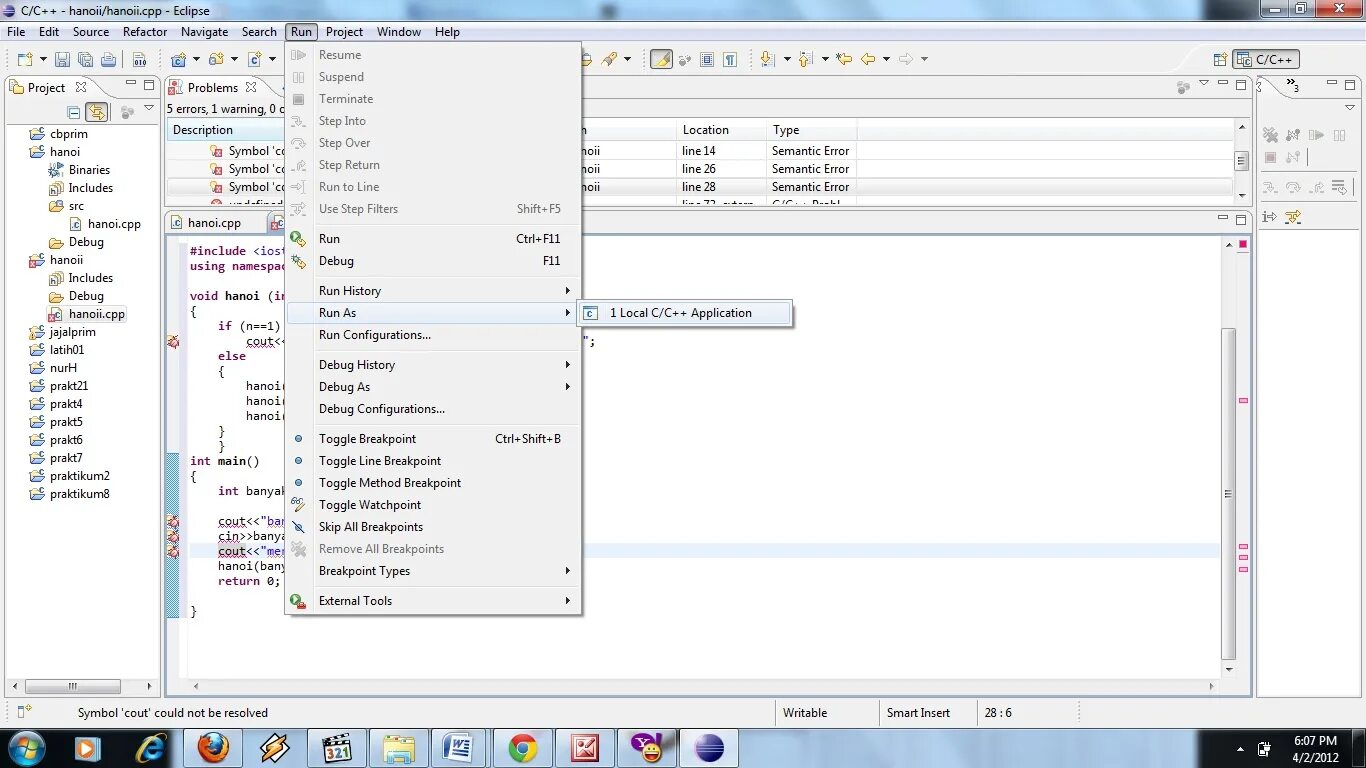This screenshot has width=1366, height=768.
Task: Expand Debug History submenu
Action: click(434, 365)
